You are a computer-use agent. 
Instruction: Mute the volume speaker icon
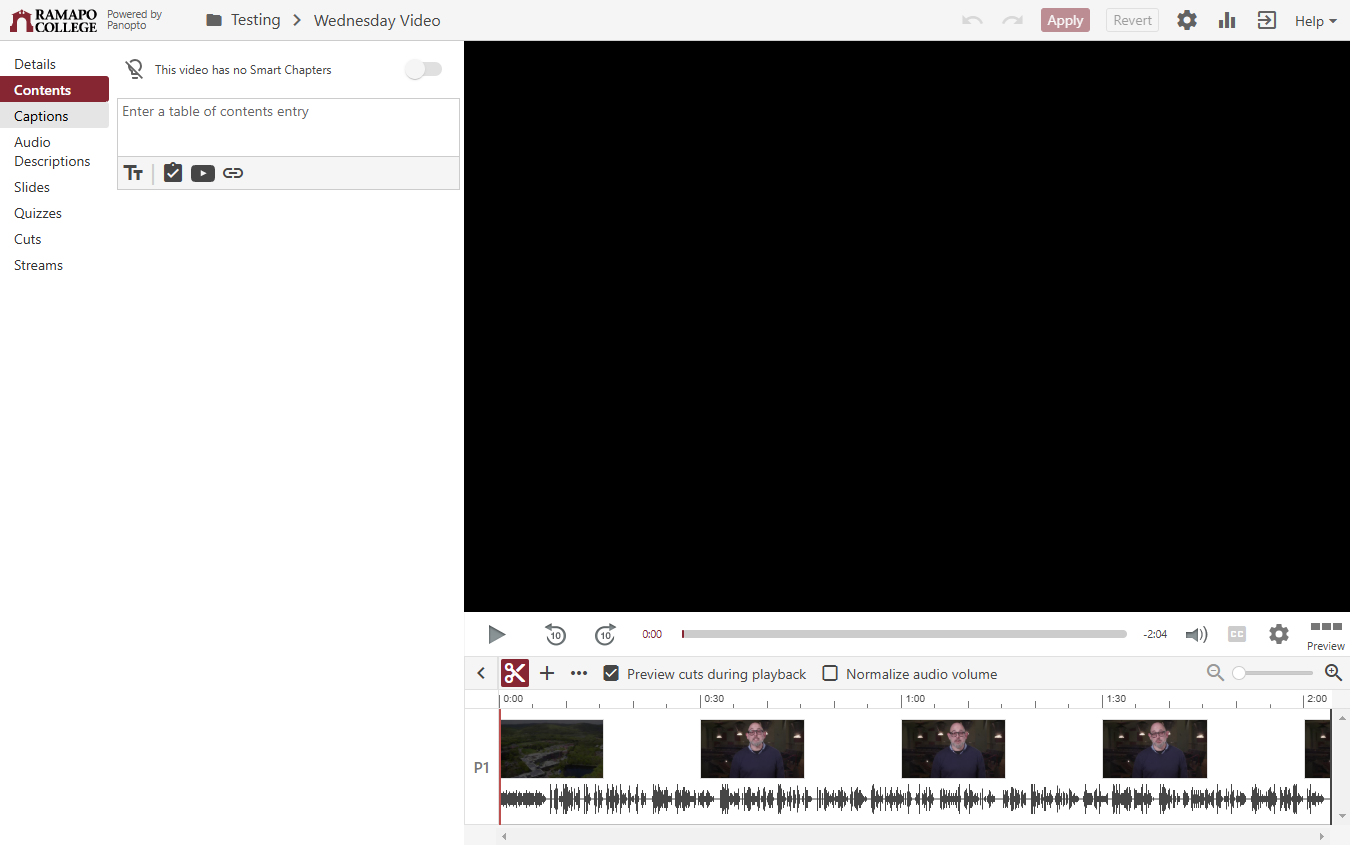[1196, 634]
